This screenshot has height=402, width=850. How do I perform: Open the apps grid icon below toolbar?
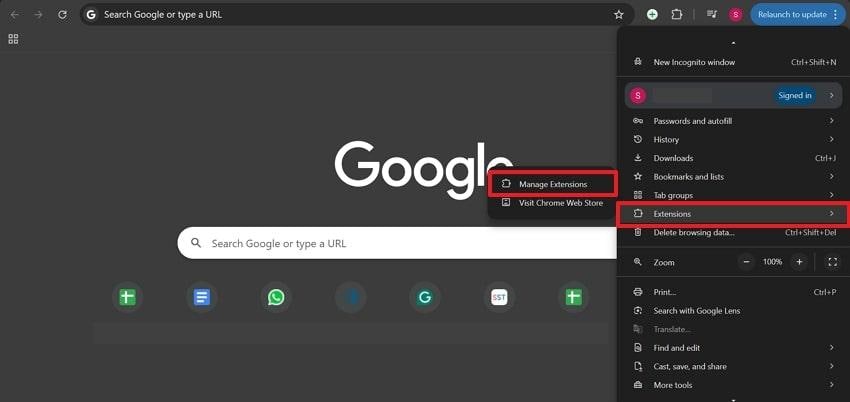(14, 39)
